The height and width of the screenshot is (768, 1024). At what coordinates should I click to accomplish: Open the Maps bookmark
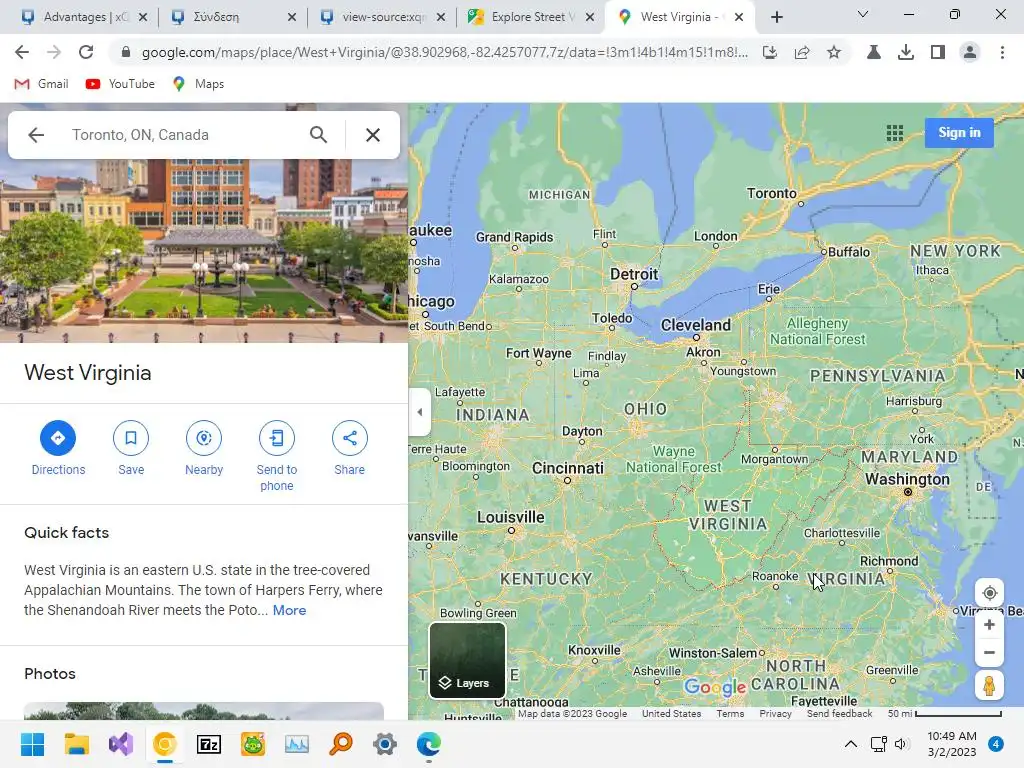198,84
